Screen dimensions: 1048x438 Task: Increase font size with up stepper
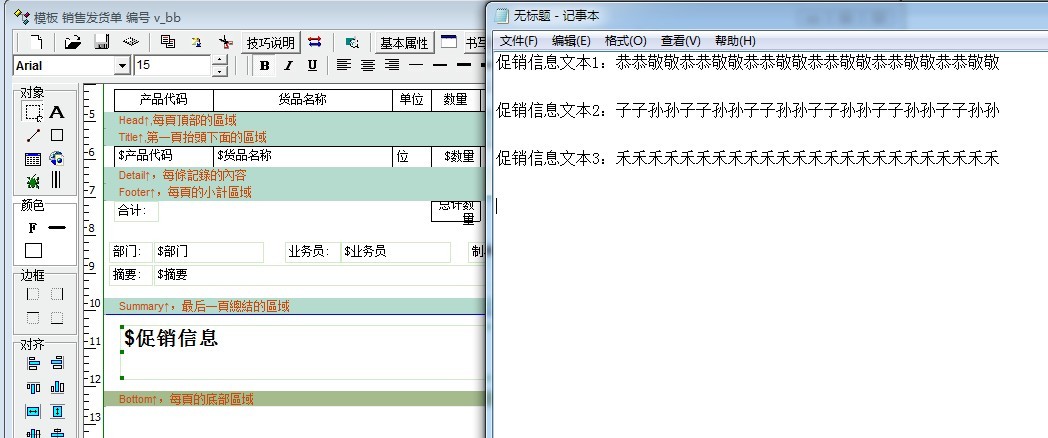220,60
